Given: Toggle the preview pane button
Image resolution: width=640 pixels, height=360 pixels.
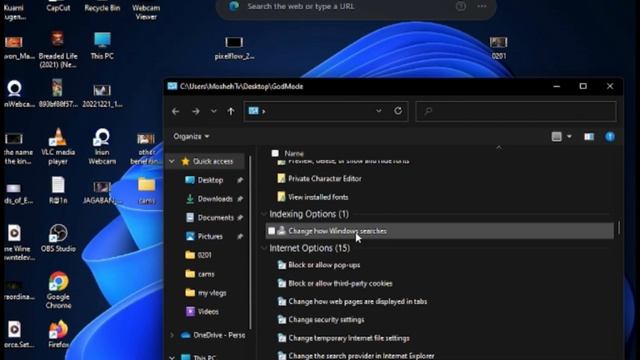Looking at the screenshot, I should click(589, 137).
